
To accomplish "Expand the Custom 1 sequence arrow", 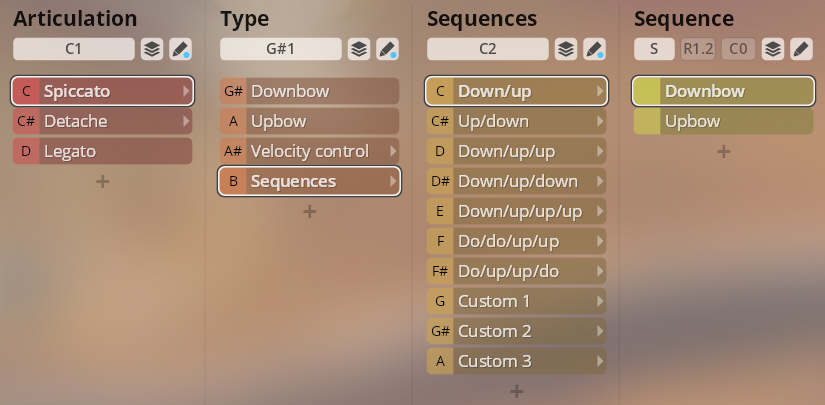I will 600,301.
